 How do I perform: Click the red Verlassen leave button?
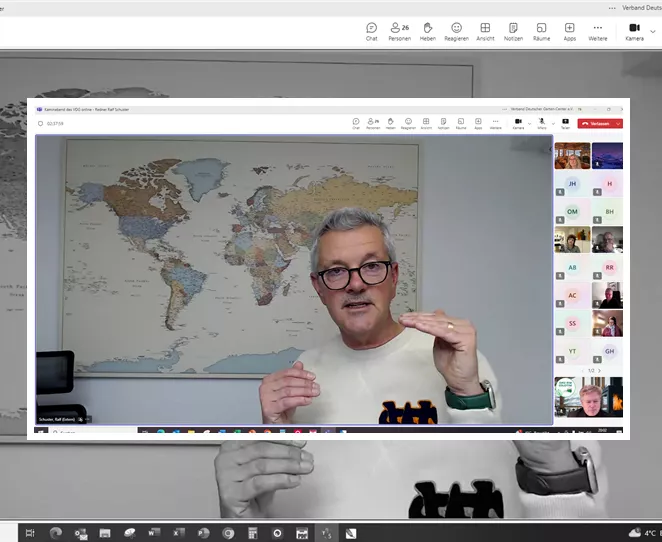(597, 124)
